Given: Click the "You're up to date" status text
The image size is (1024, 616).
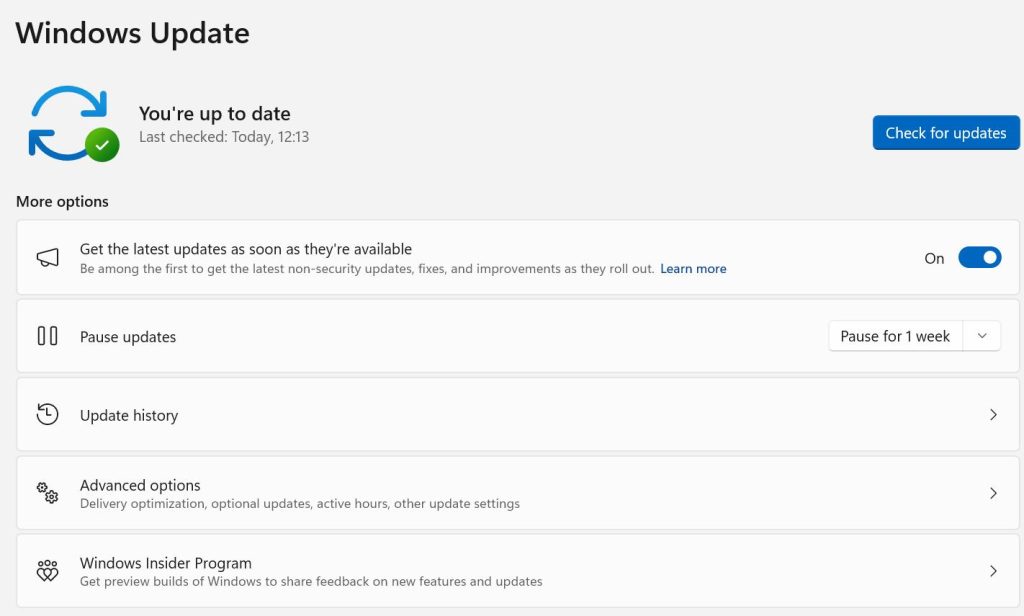Looking at the screenshot, I should (214, 114).
